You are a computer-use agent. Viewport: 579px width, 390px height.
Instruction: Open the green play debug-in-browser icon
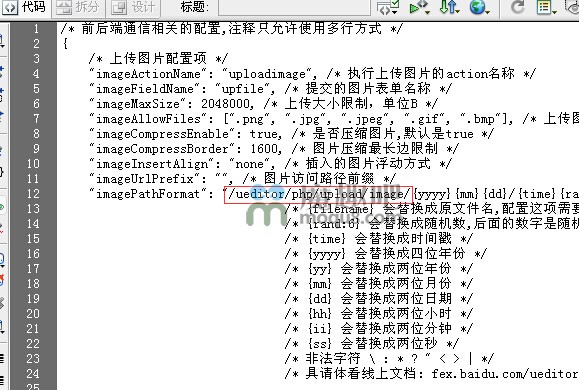tap(419, 7)
